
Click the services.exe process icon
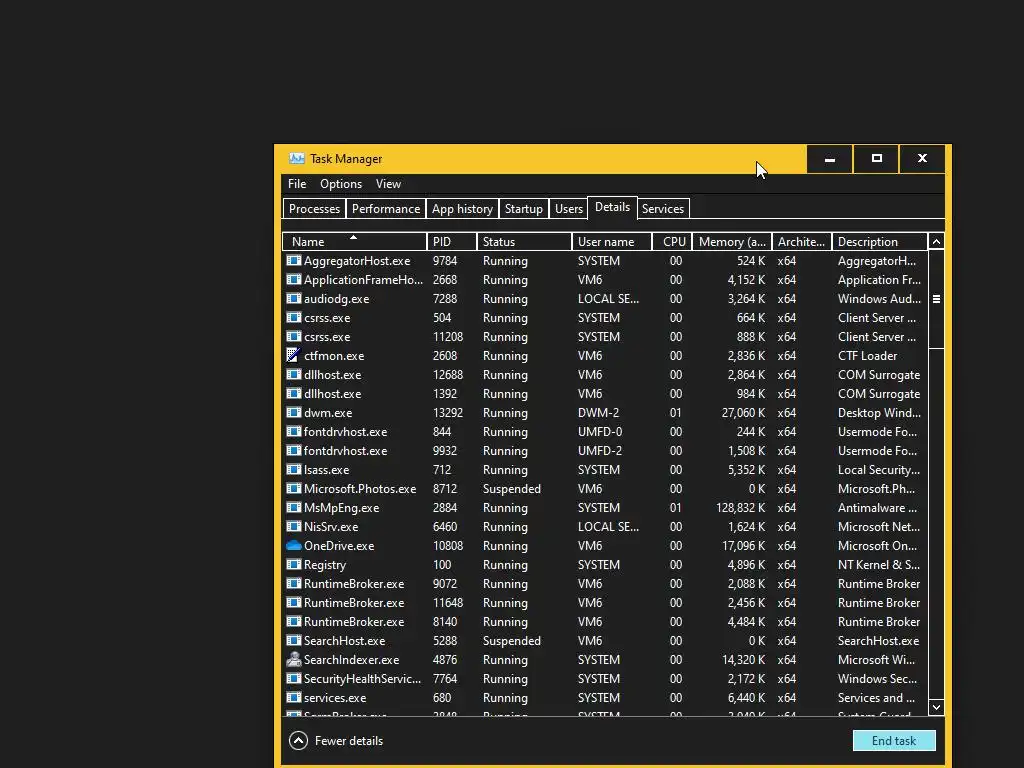click(x=294, y=697)
